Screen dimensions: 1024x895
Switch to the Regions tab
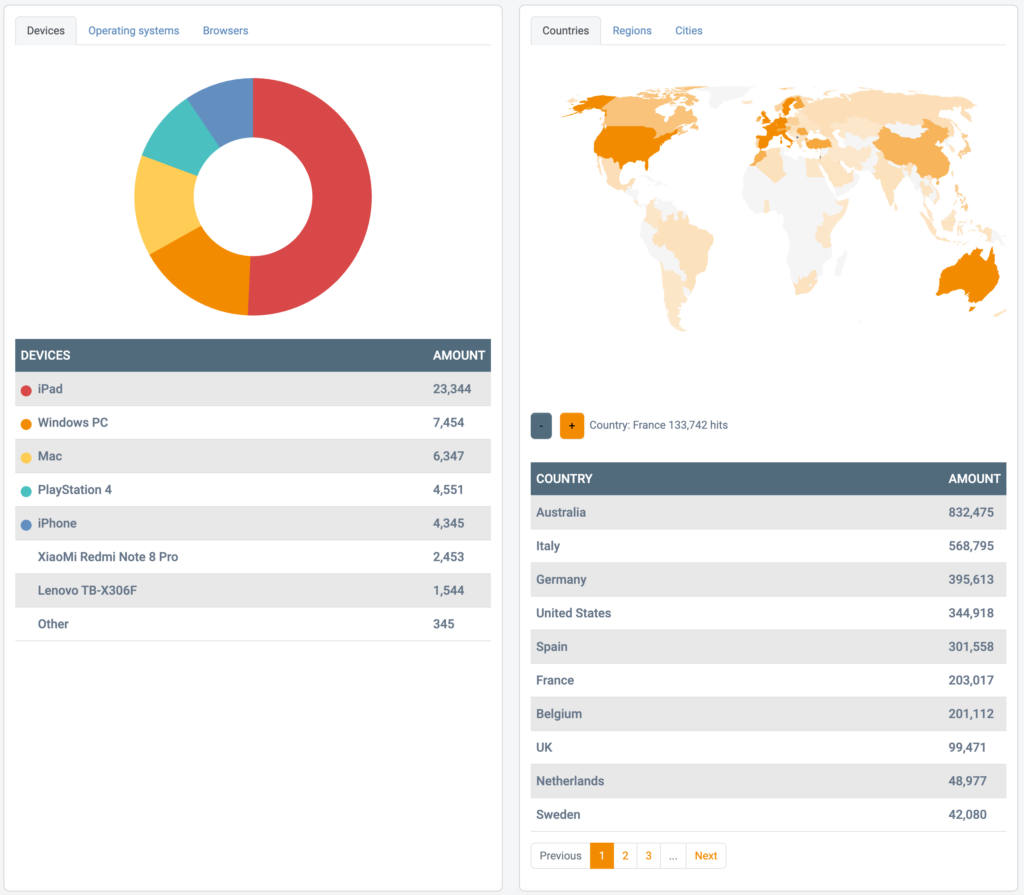(x=632, y=30)
